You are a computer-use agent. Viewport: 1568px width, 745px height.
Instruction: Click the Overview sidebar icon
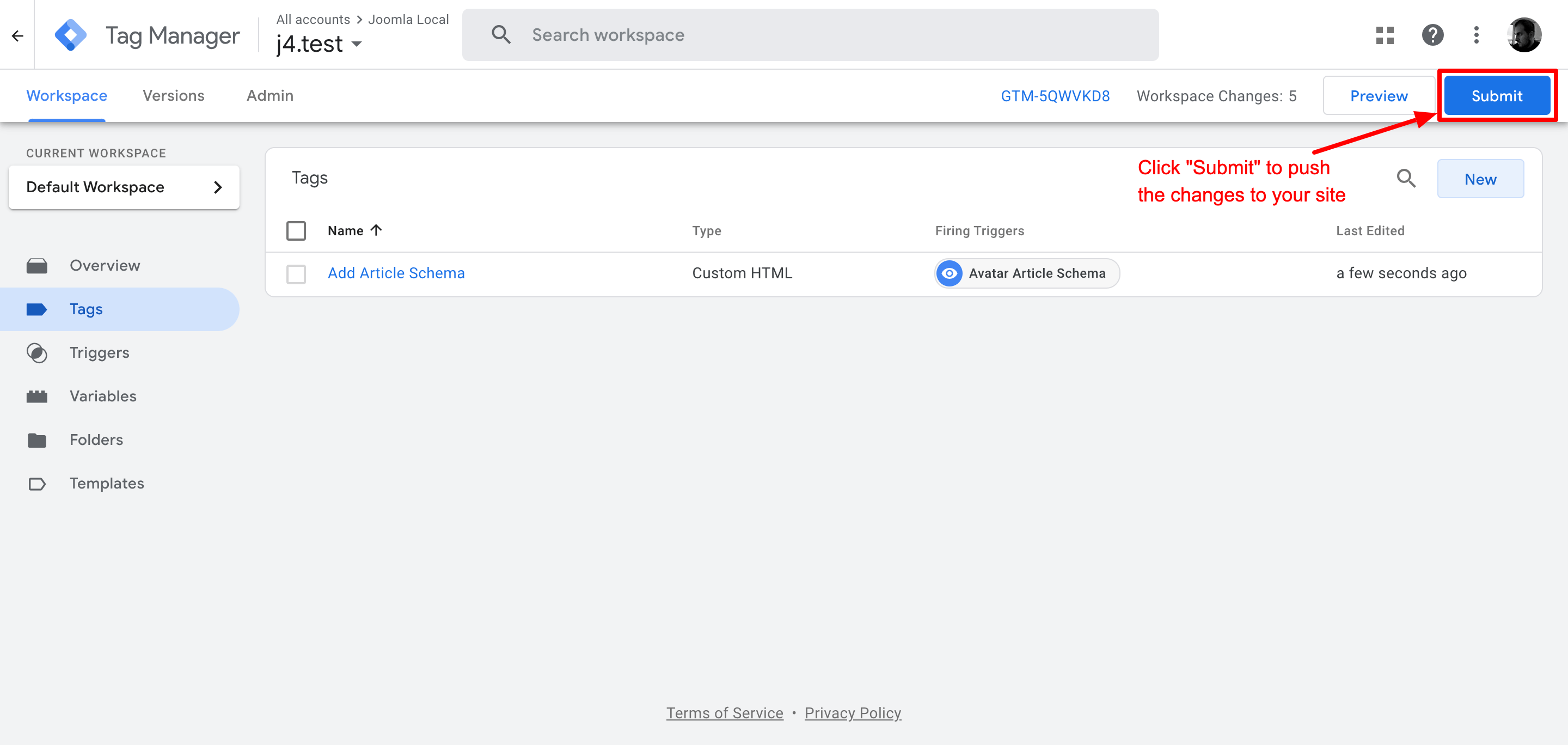(37, 265)
